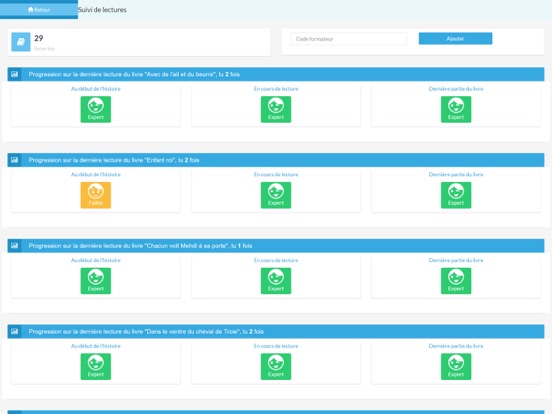Screen dimensions: 552x414
Task: Click 'En cours de lecture' label for 'Chacun voit Mehdi'
Action: pyautogui.click(x=276, y=260)
